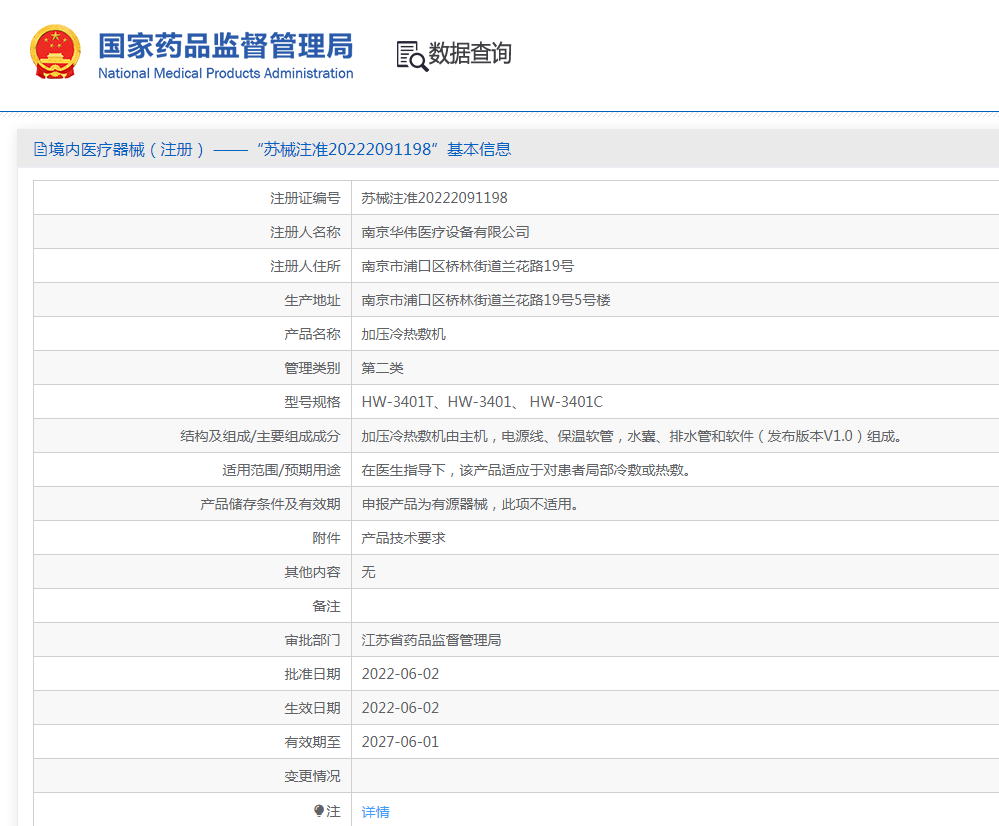Click the expiry date 2027-06-01
This screenshot has height=826, width=999.
tap(400, 742)
